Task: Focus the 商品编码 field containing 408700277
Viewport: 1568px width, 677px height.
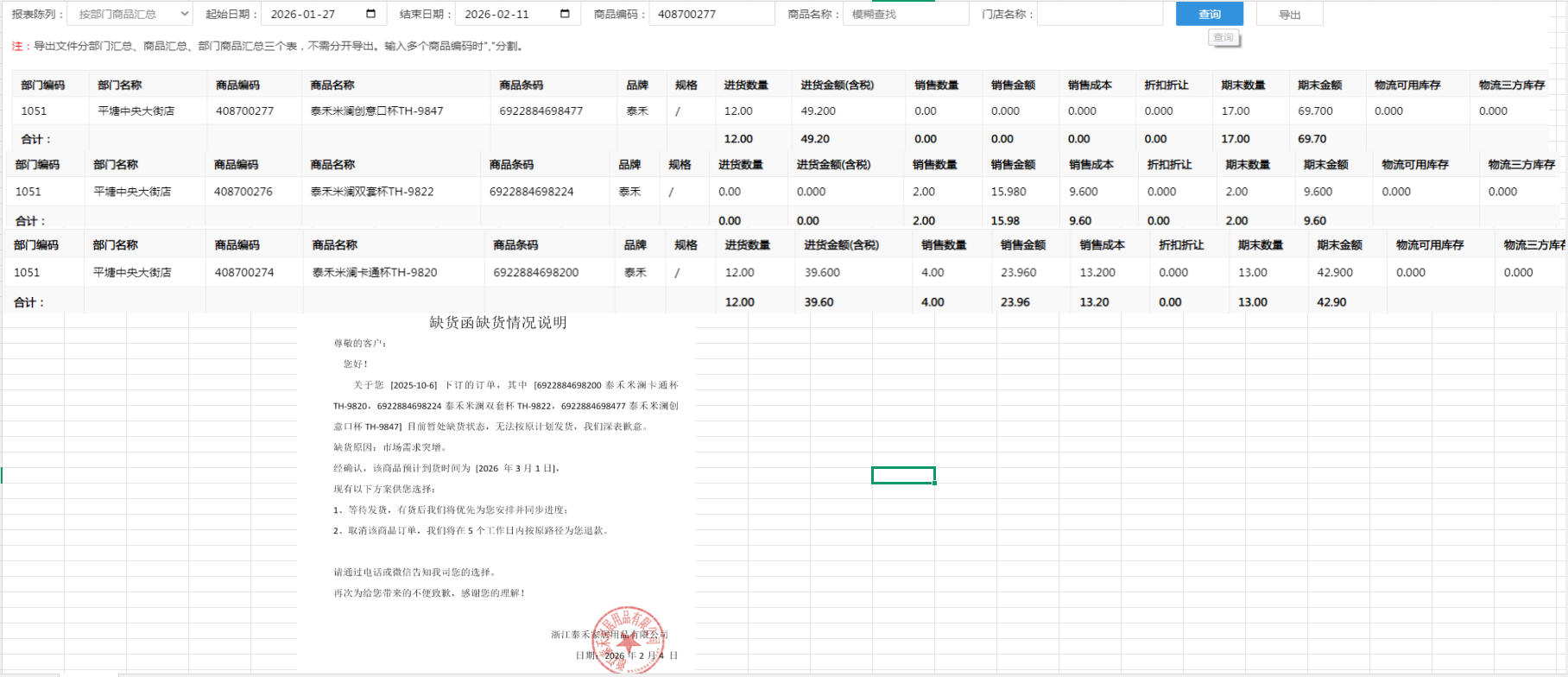Action: tap(711, 15)
